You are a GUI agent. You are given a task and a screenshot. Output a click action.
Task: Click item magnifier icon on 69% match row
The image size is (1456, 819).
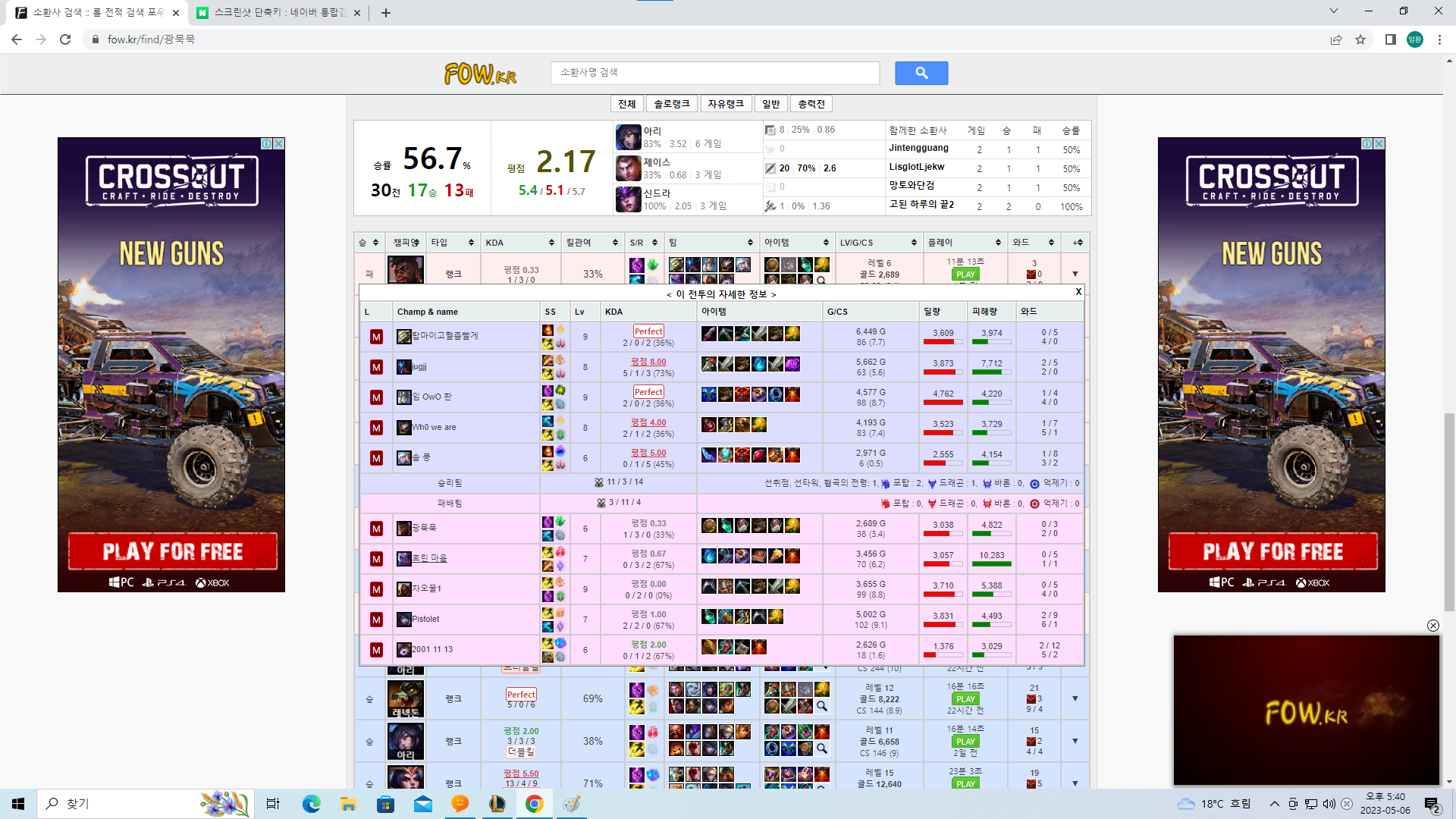821,706
